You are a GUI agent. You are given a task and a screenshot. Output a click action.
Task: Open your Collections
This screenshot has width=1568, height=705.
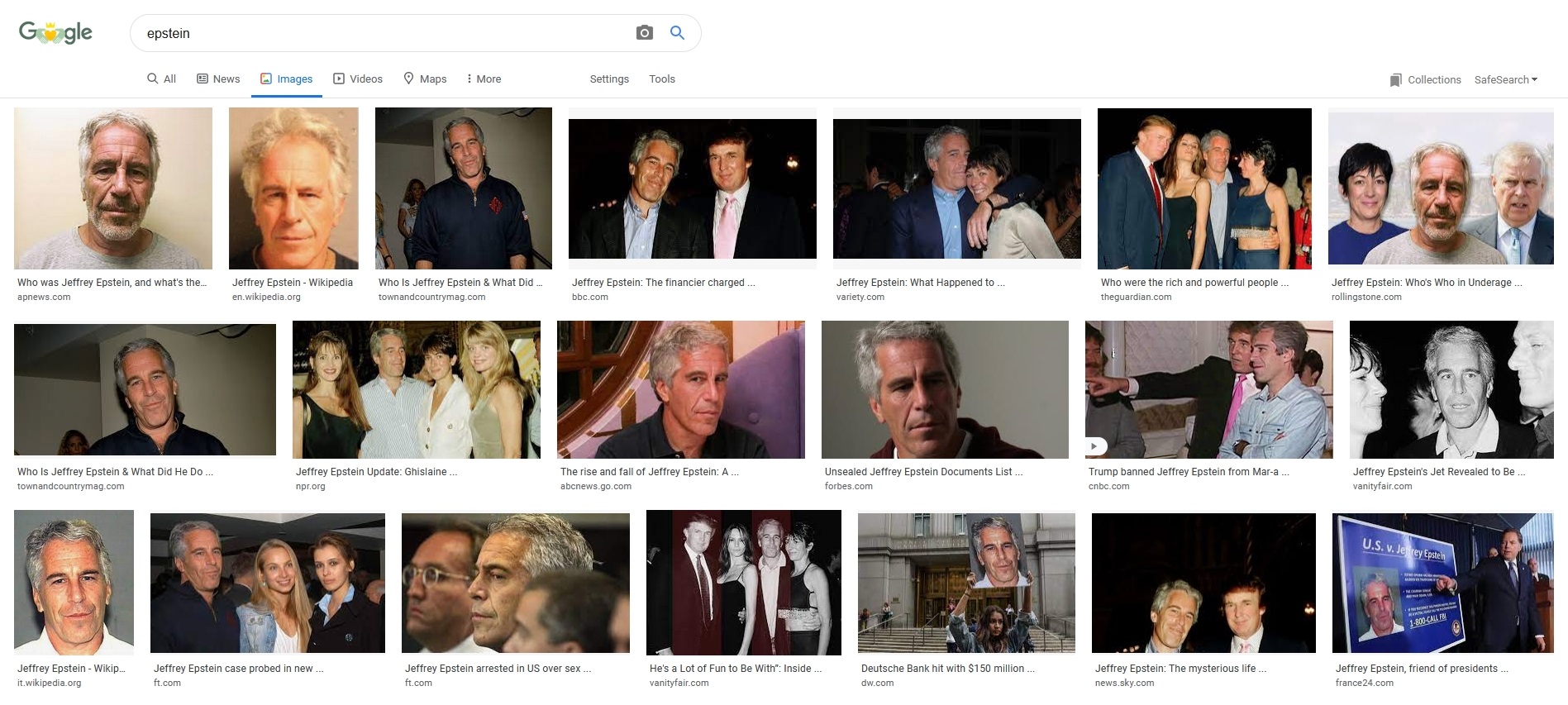coord(1425,79)
